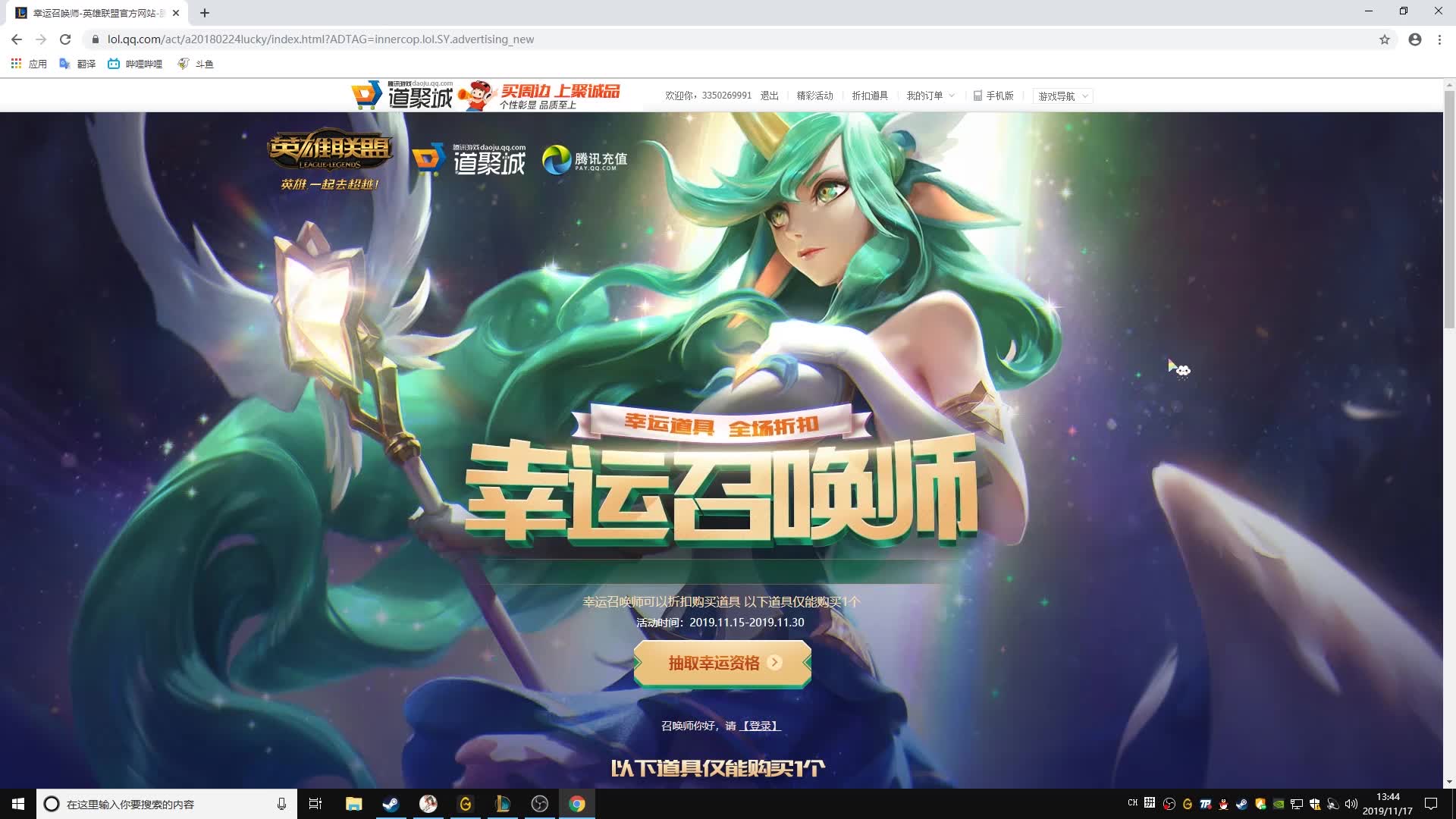The width and height of the screenshot is (1456, 819).
Task: Open OBS Studio from the taskbar
Action: coord(539,804)
